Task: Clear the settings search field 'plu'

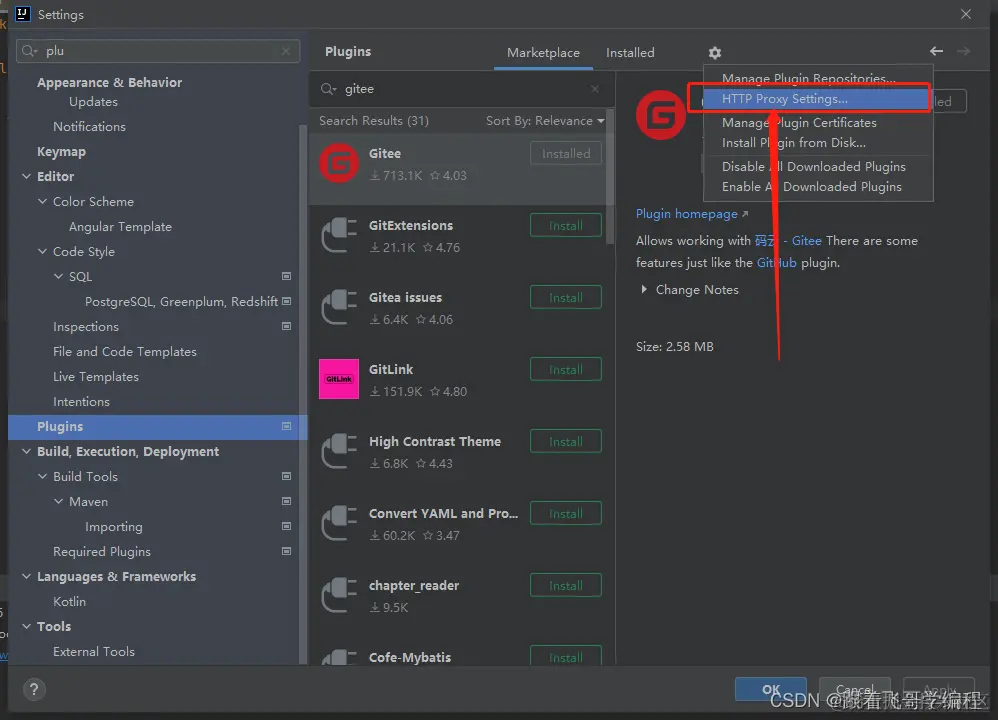Action: [x=286, y=51]
